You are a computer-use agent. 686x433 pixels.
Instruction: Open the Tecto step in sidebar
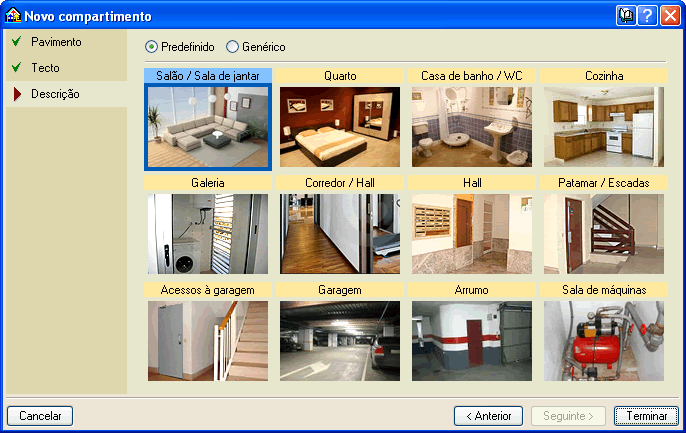[x=45, y=68]
